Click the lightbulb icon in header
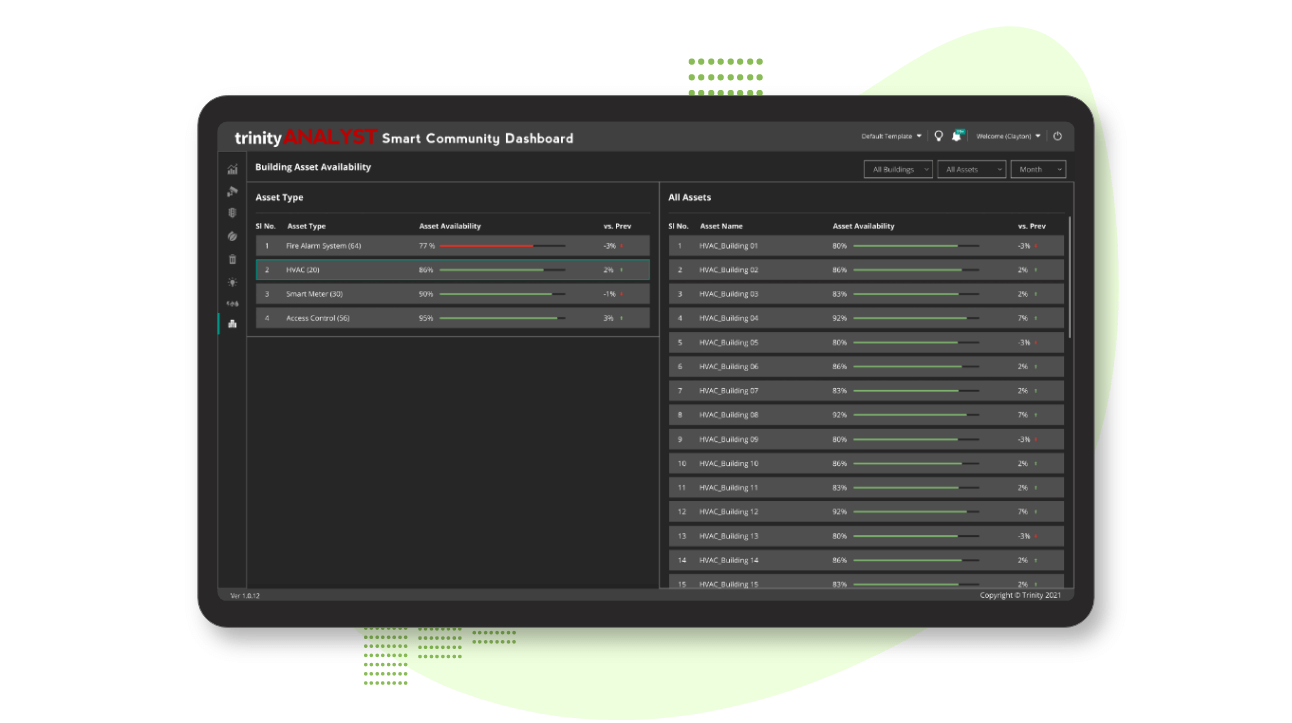The image size is (1292, 723). click(x=938, y=136)
